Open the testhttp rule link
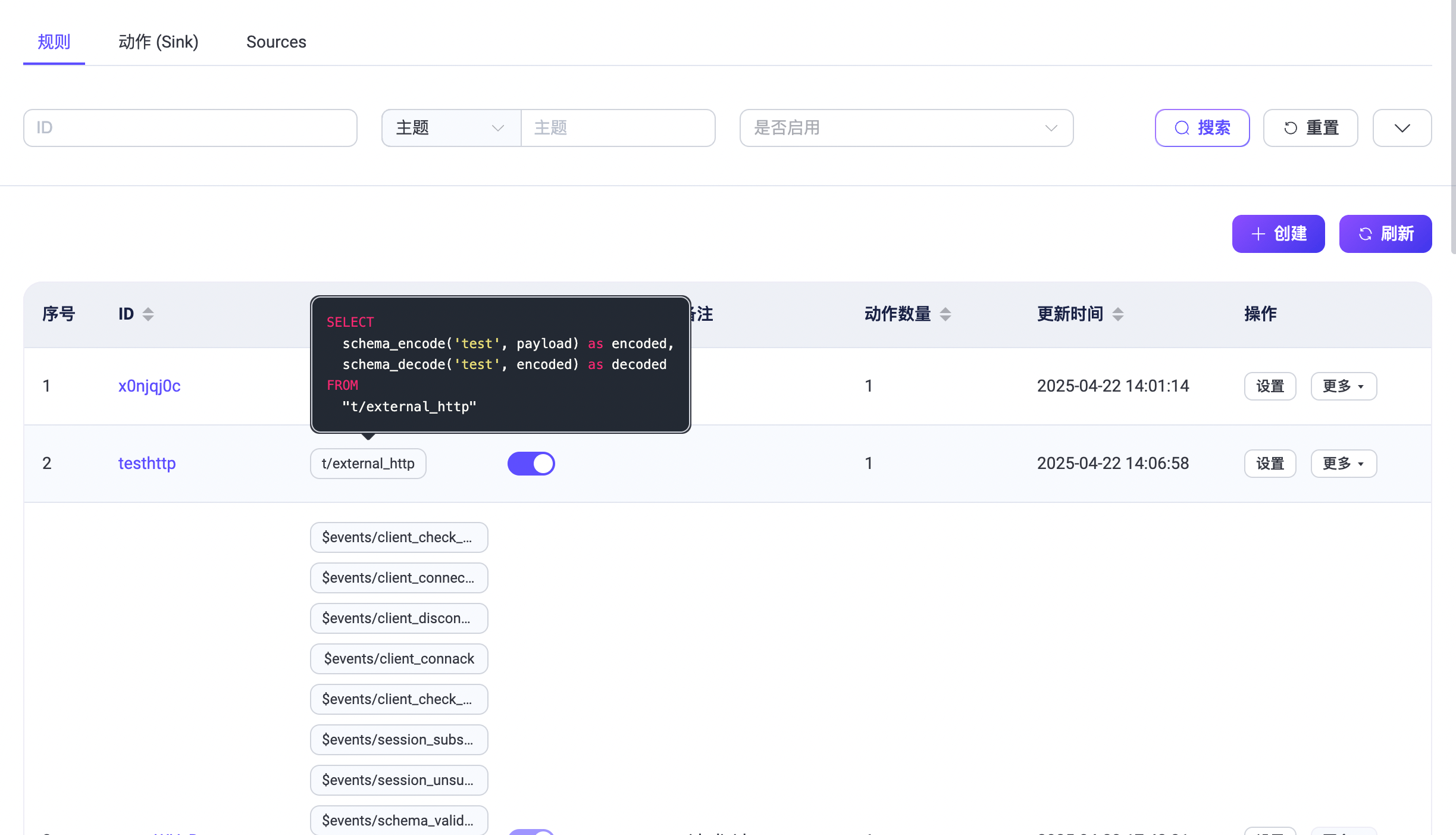This screenshot has height=835, width=1456. coord(147,464)
